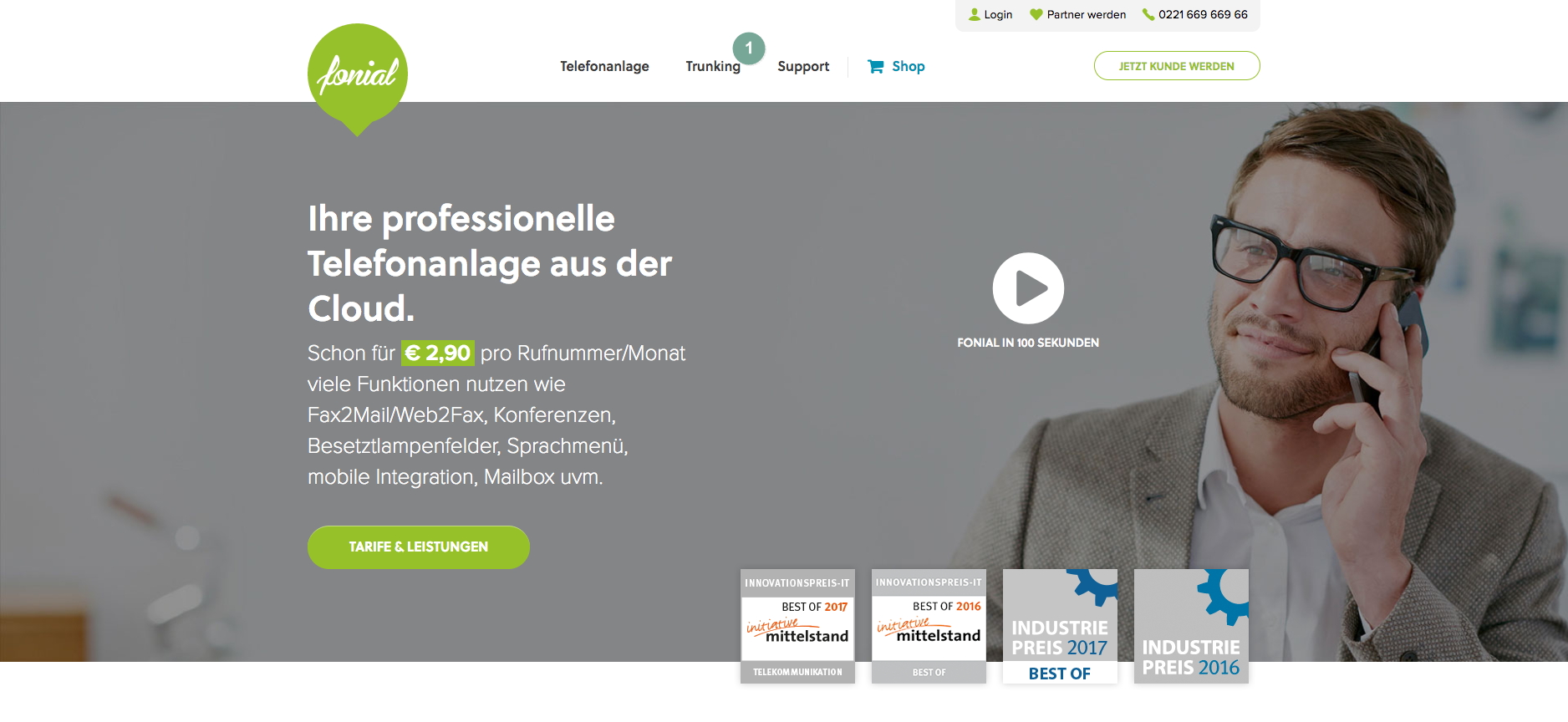Viewport: 1568px width, 722px height.
Task: Play the Fonial in 100 Sekunden video
Action: [1028, 288]
